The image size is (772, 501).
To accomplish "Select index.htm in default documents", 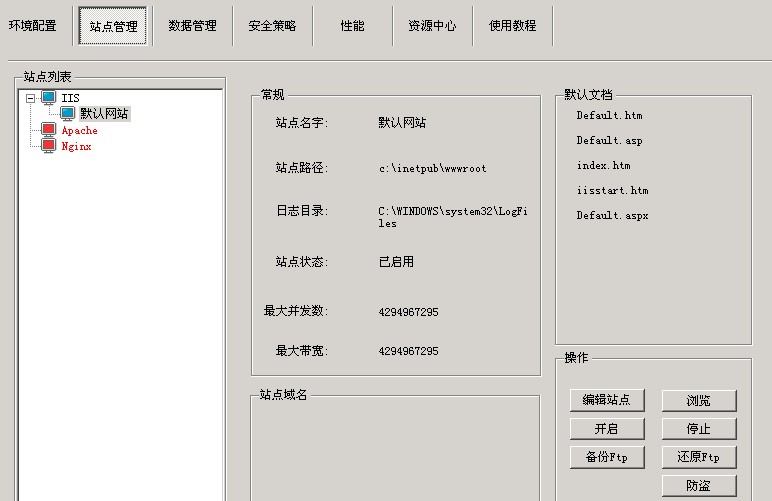I will pos(604,166).
